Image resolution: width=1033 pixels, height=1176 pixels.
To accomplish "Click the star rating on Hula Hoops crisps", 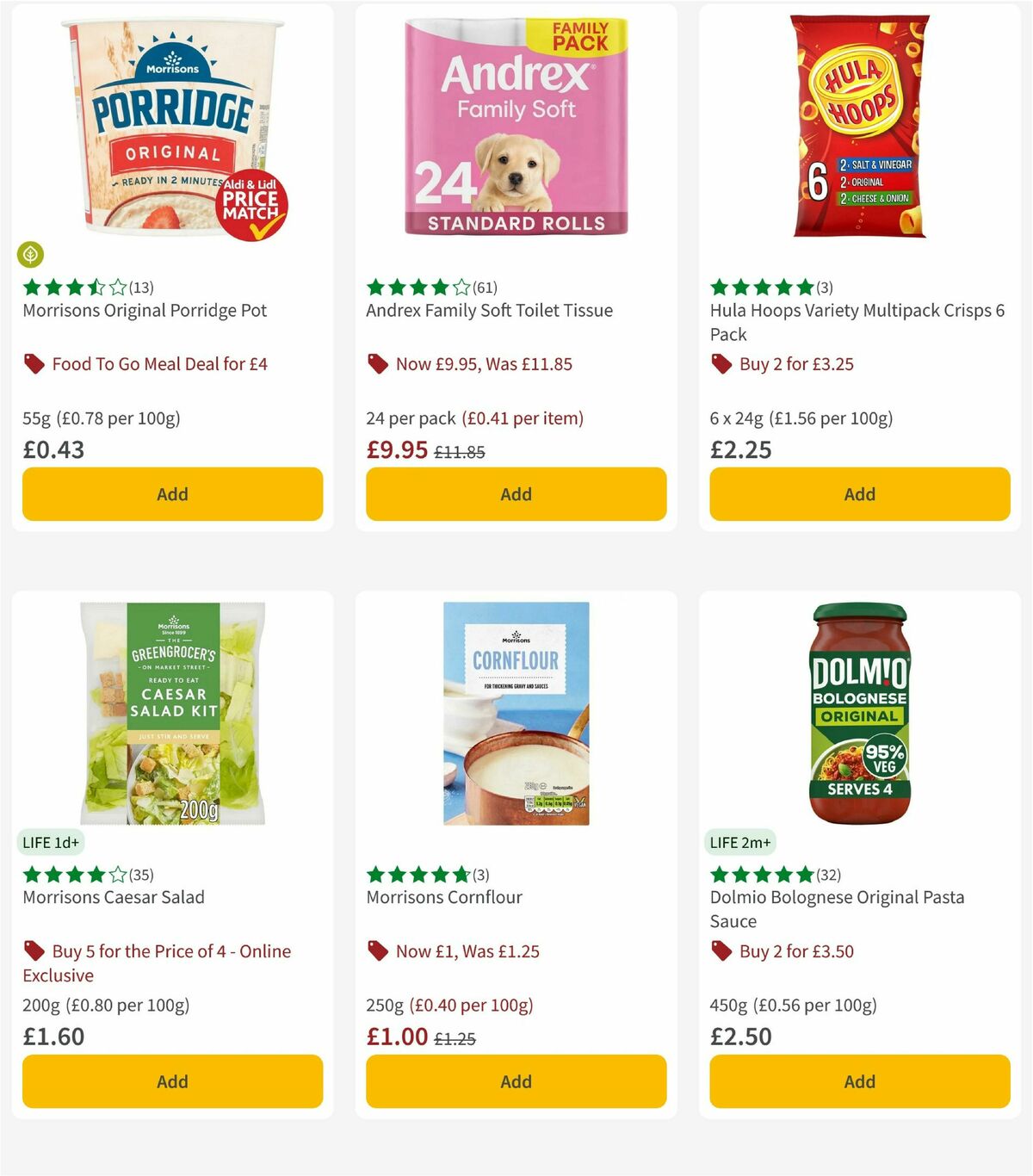I will coord(761,287).
